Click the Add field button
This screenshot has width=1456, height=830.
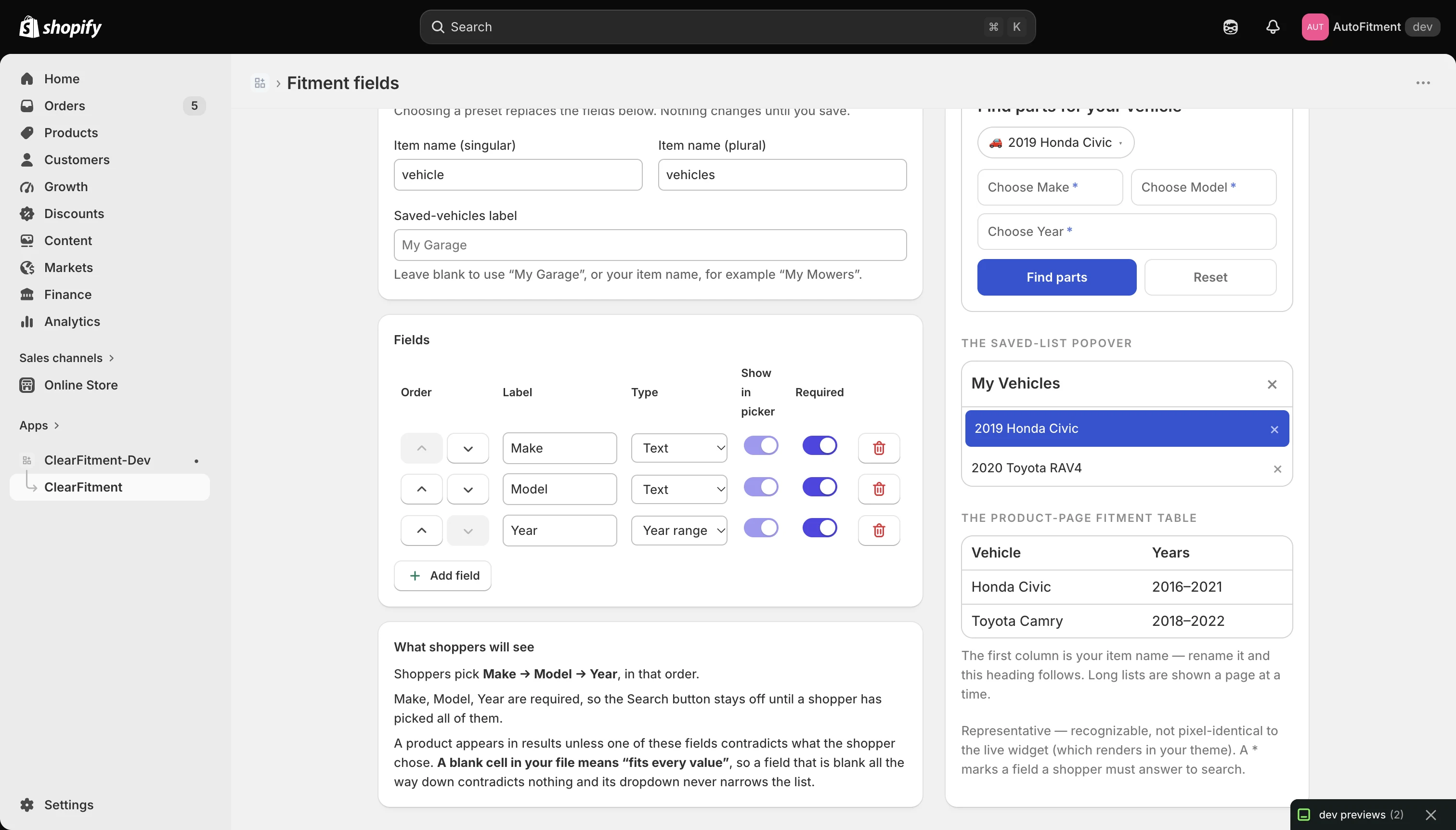[442, 576]
